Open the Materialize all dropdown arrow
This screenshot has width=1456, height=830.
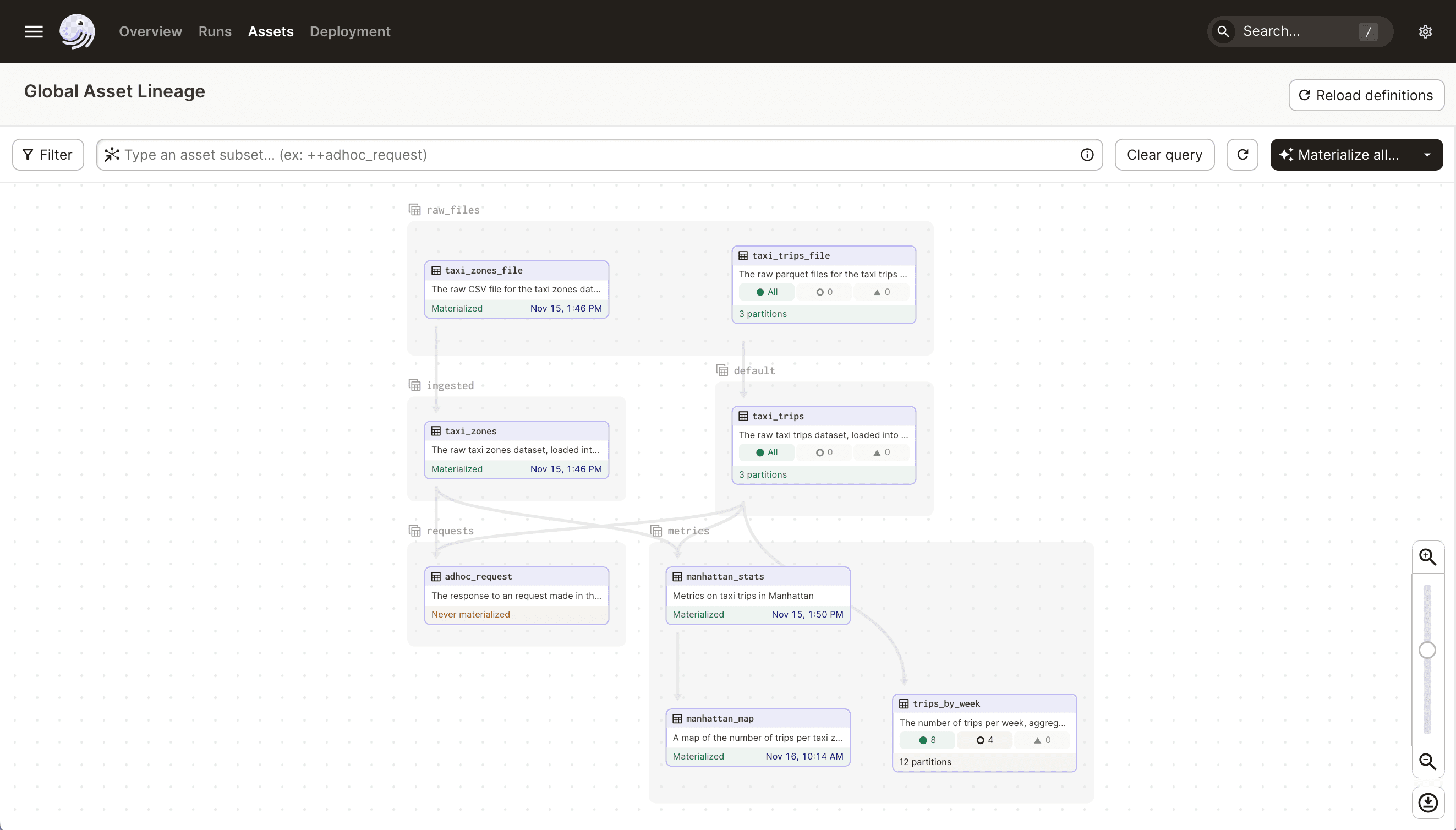1427,155
